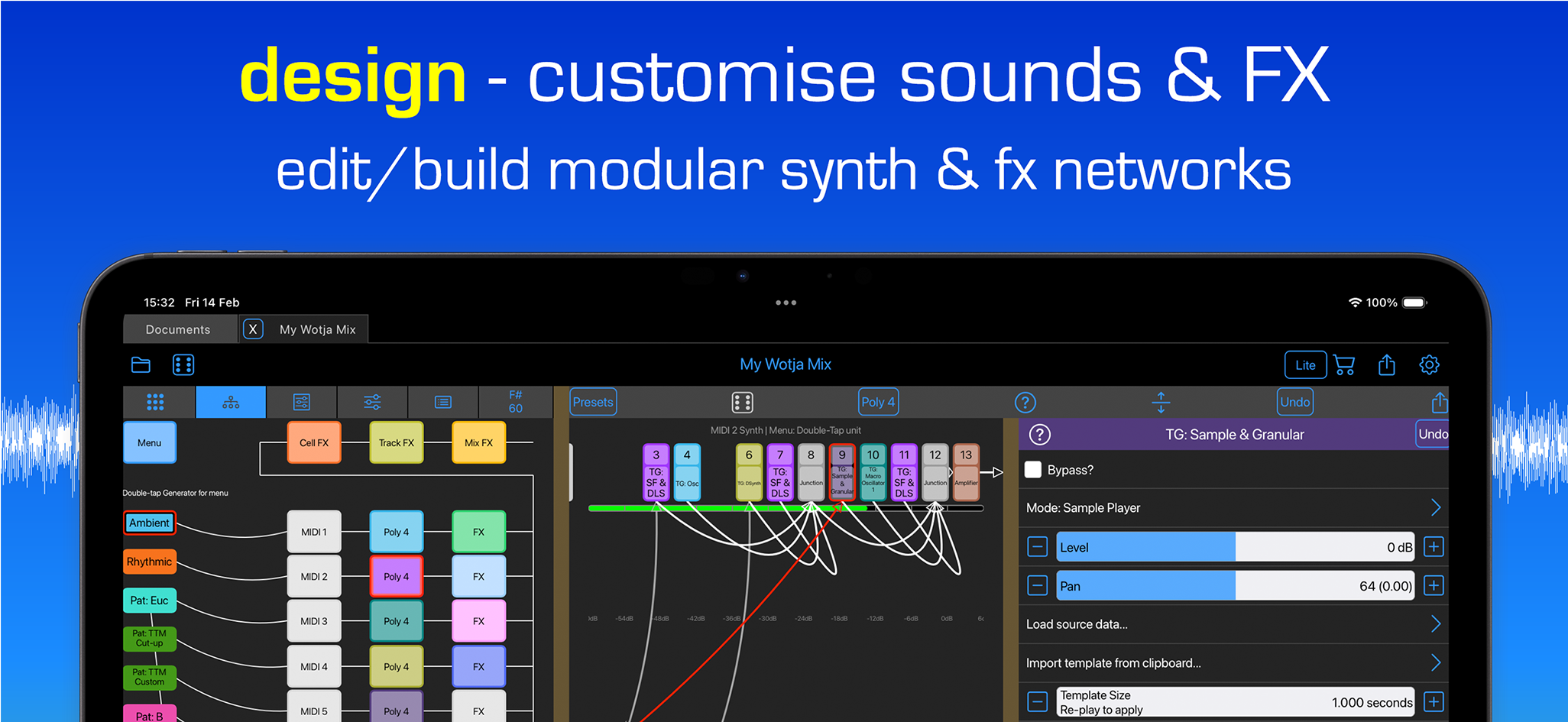The image size is (1568, 722).
Task: Open Load source data chevron
Action: pyautogui.click(x=1435, y=624)
